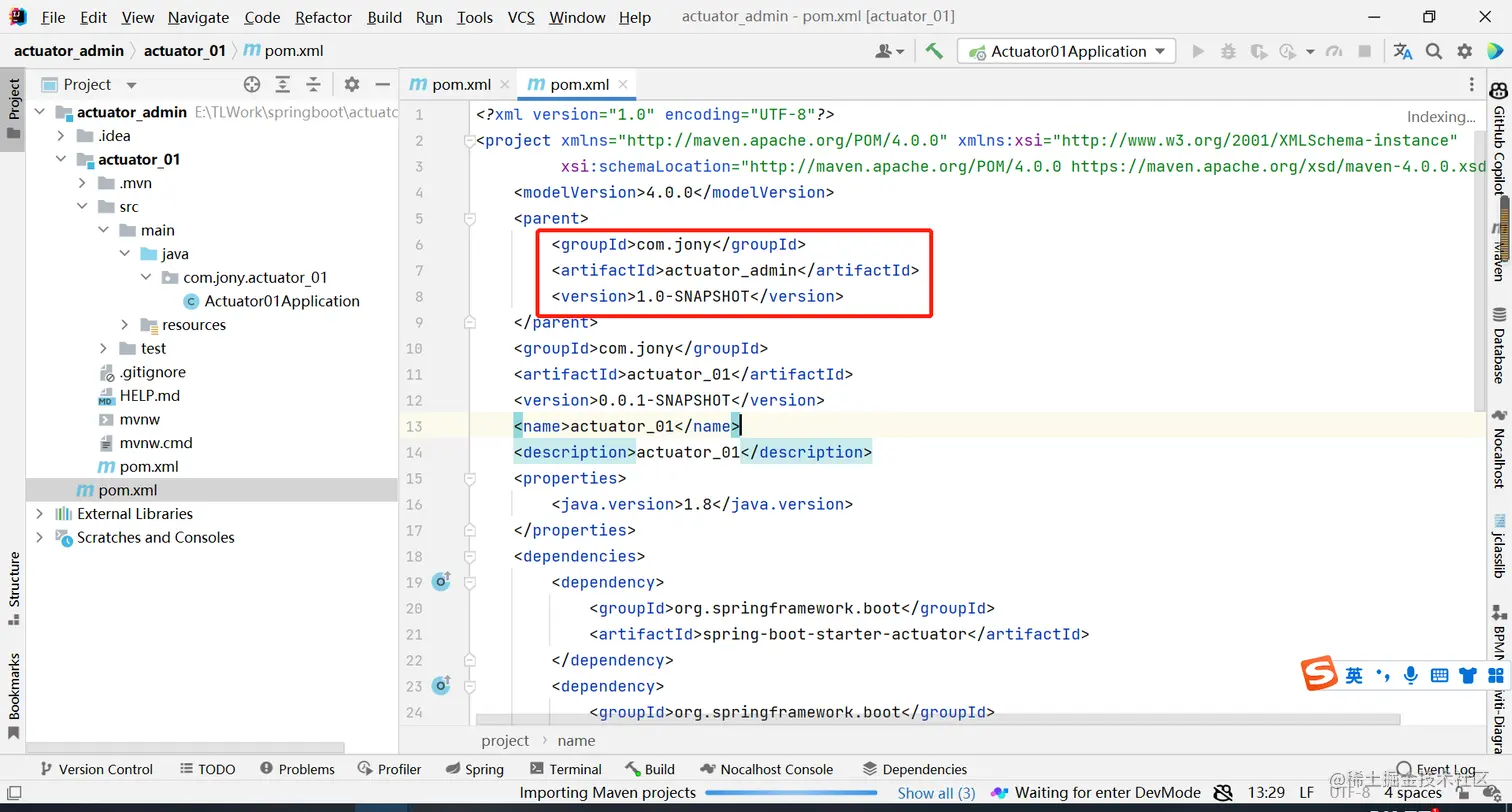Click the red Stop square icon

pos(1364,51)
